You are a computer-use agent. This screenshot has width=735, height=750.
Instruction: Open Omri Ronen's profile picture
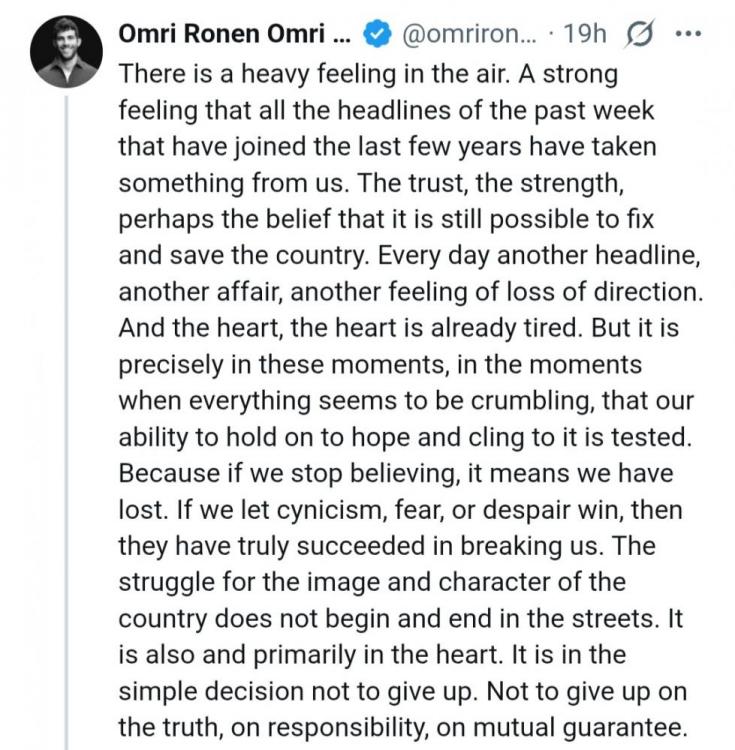point(64,52)
